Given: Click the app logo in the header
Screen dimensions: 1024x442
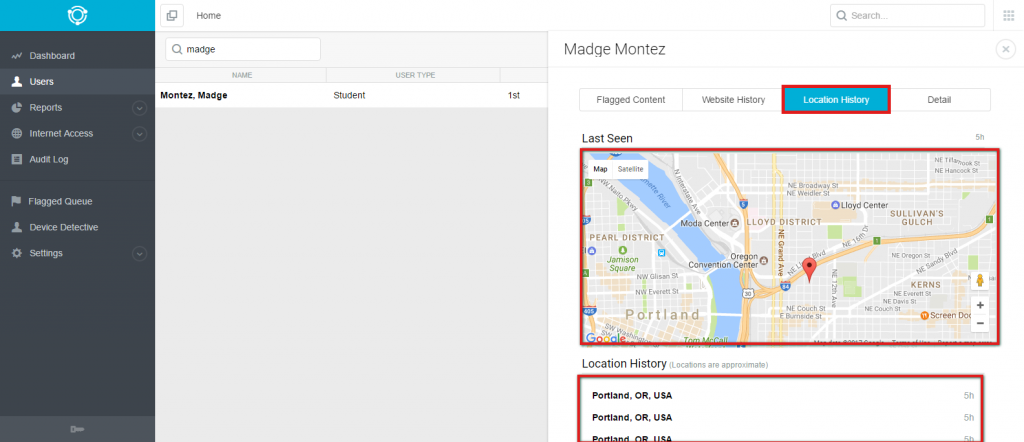Looking at the screenshot, I should pos(77,15).
